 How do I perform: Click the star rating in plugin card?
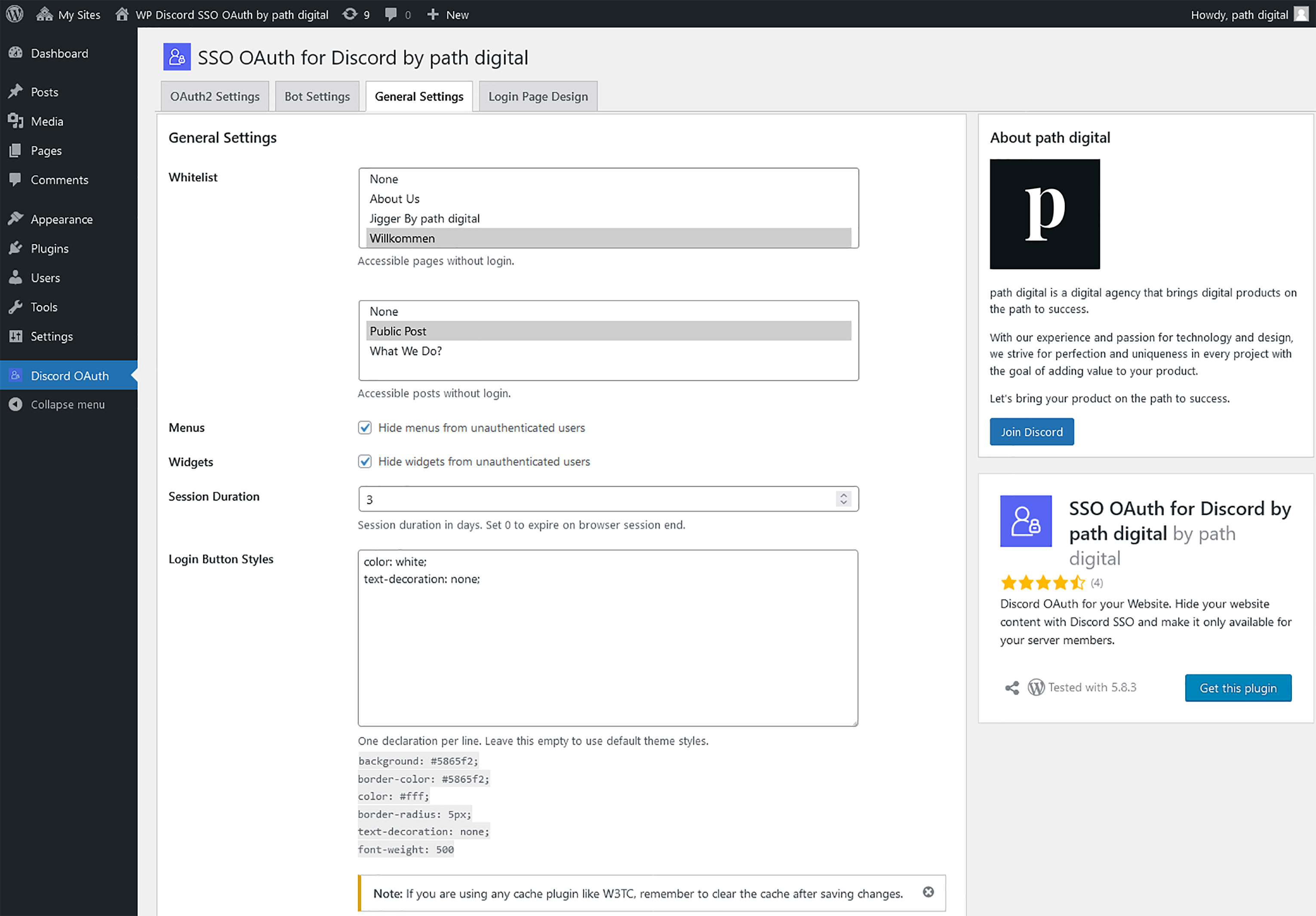click(1042, 583)
